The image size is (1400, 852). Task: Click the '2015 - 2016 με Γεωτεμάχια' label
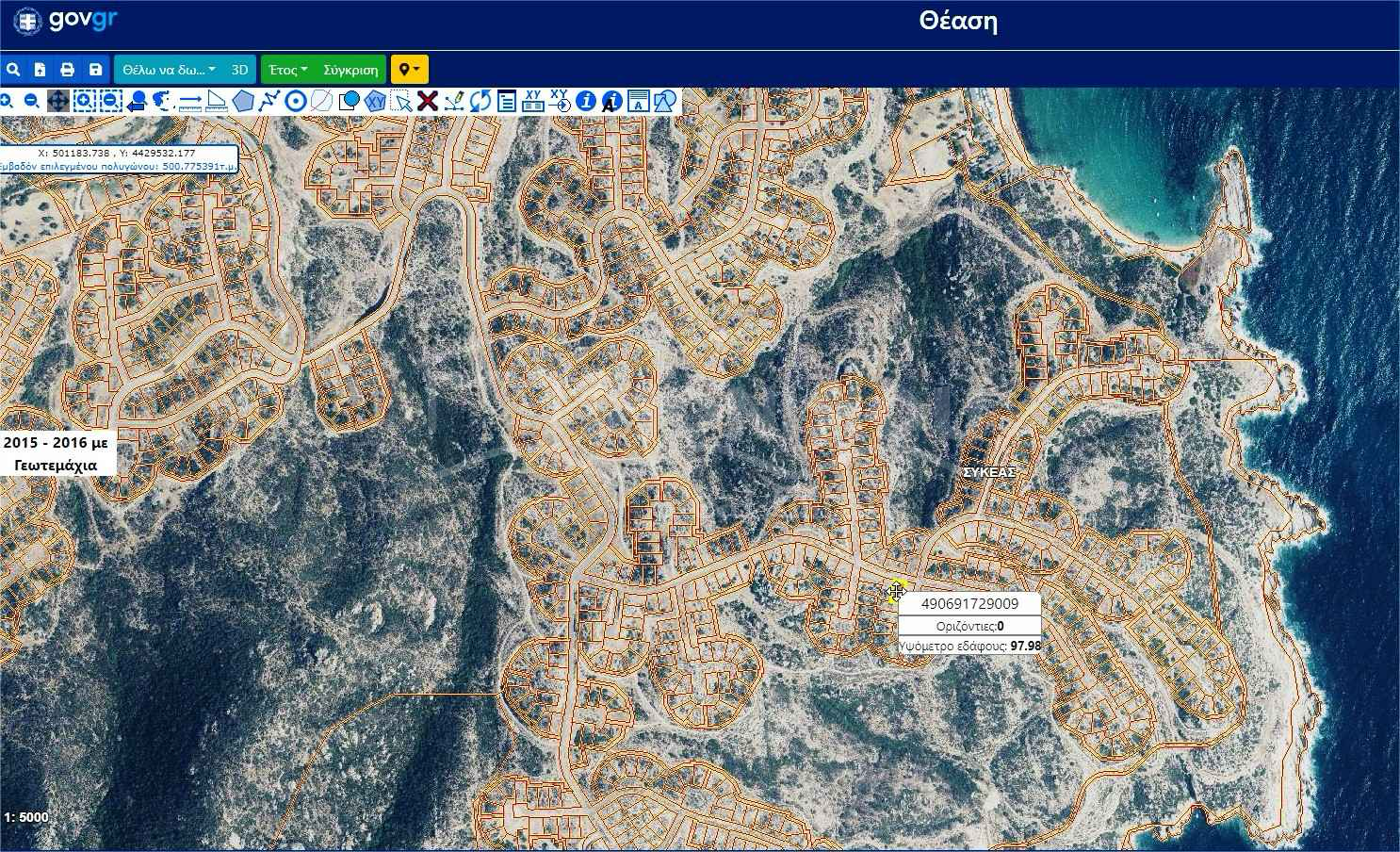click(56, 453)
